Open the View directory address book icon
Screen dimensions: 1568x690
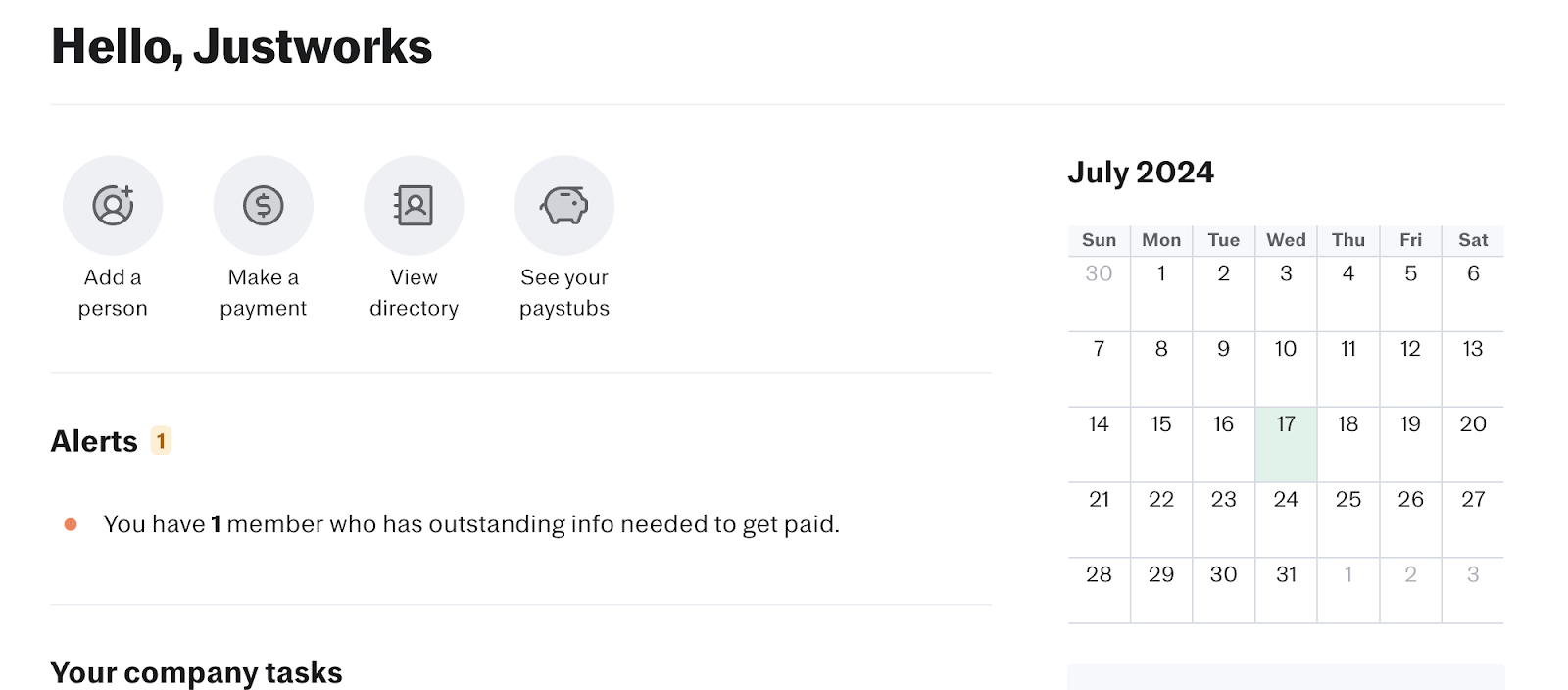click(x=414, y=206)
